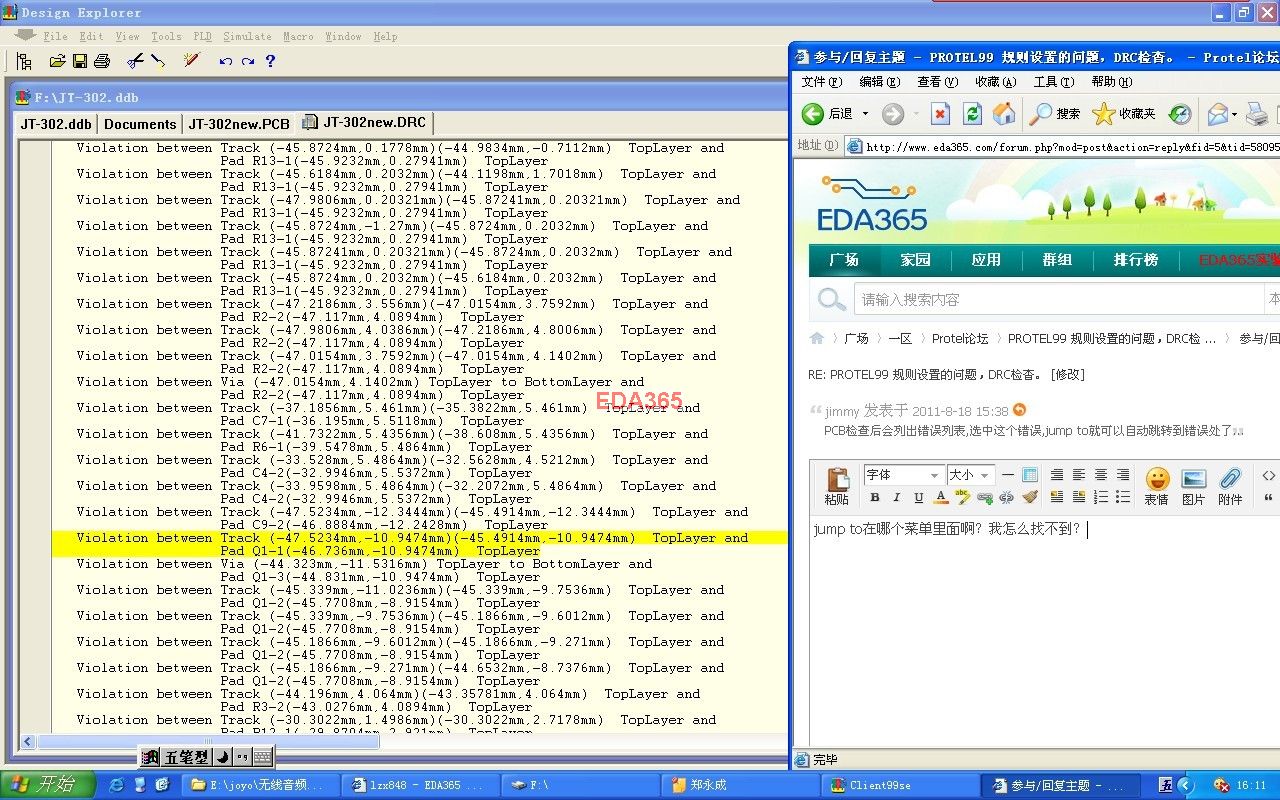Insert an emoticon with the 表情 smiley

1157,486
